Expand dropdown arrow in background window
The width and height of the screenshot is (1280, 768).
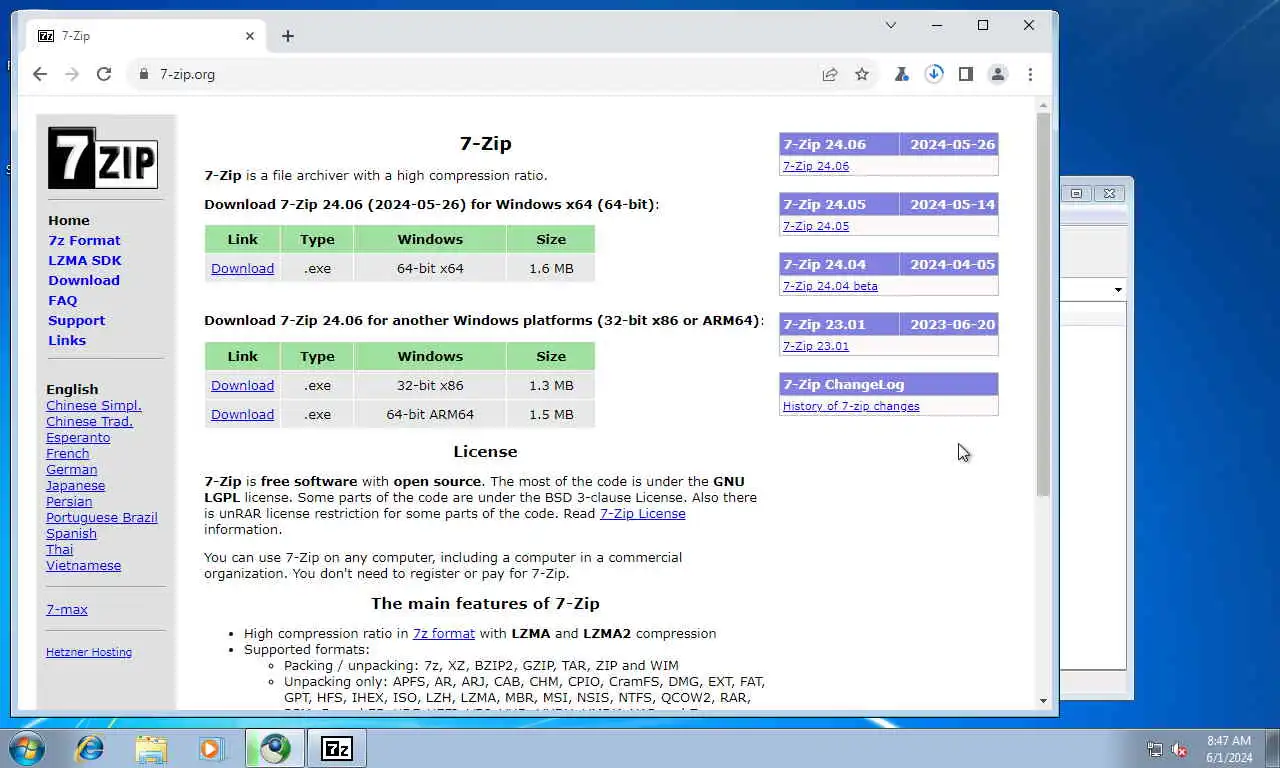pyautogui.click(x=1118, y=290)
